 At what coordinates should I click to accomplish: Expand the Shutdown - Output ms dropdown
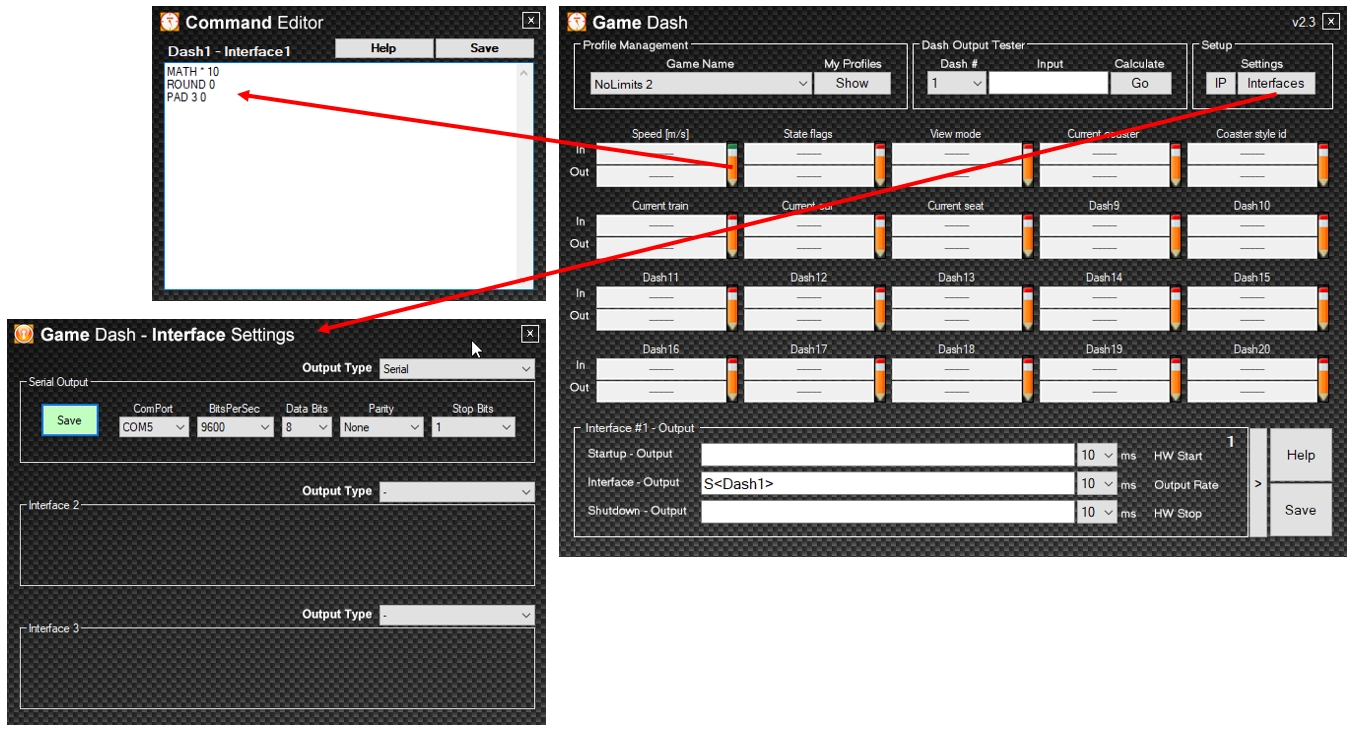[1097, 512]
